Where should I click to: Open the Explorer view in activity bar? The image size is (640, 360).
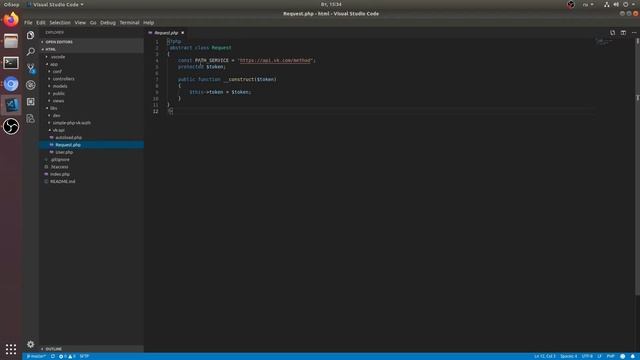(30, 36)
